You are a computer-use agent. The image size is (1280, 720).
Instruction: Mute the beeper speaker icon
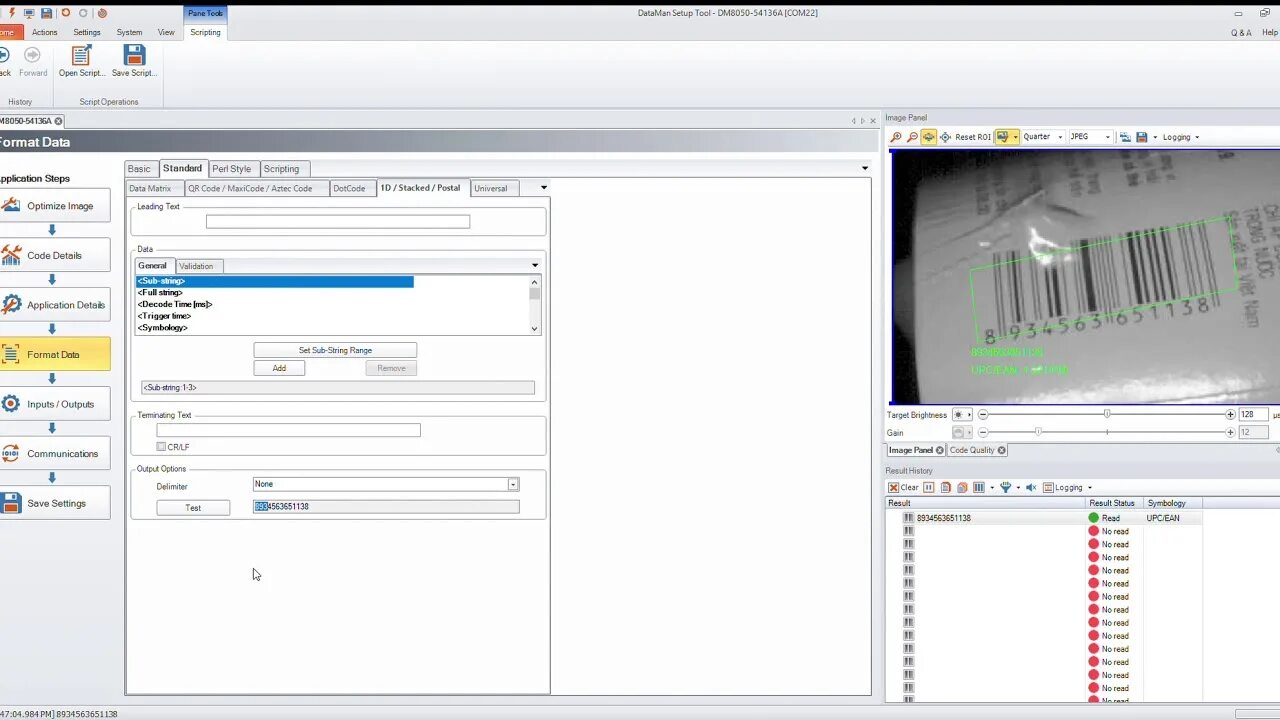(1031, 487)
